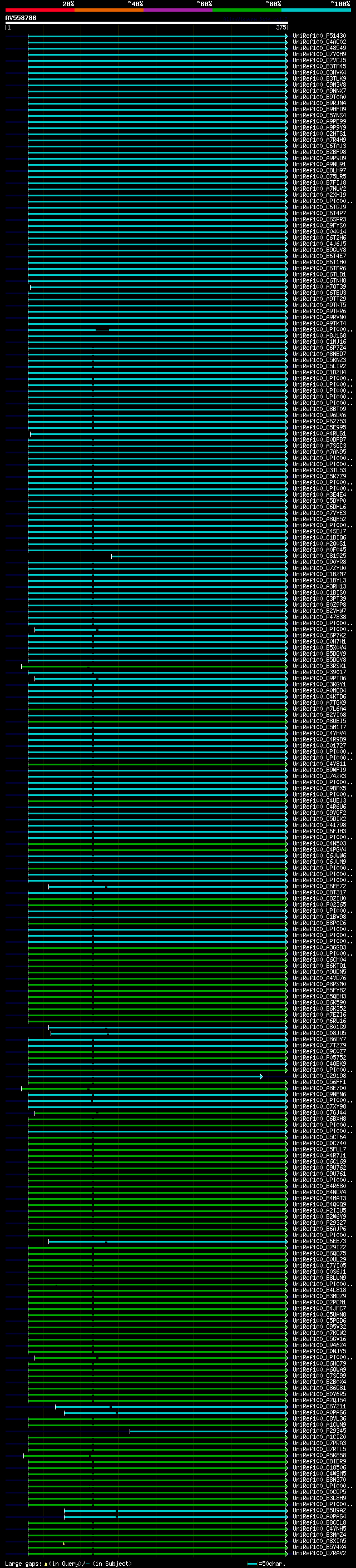Click the query end position 375 label
This screenshot has height=1568, width=356.
tap(281, 27)
